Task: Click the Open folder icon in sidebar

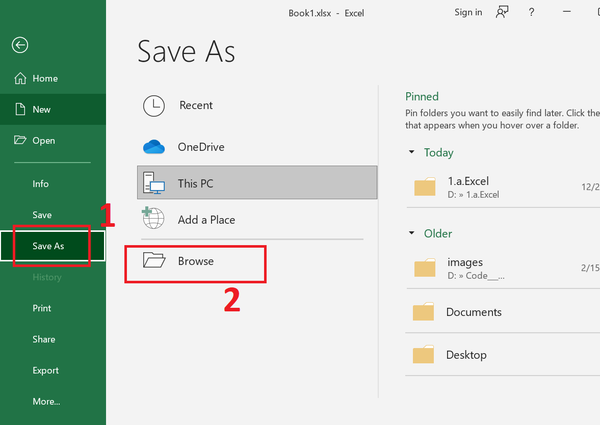Action: pos(20,140)
